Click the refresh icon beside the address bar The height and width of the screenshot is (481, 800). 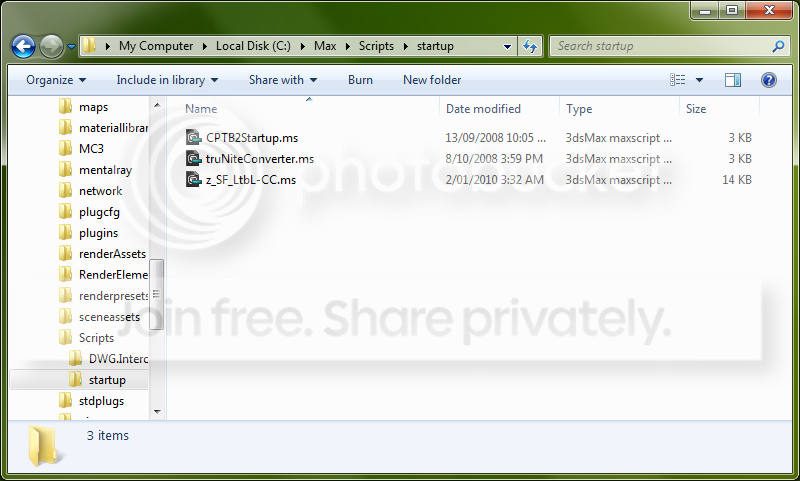pyautogui.click(x=530, y=46)
